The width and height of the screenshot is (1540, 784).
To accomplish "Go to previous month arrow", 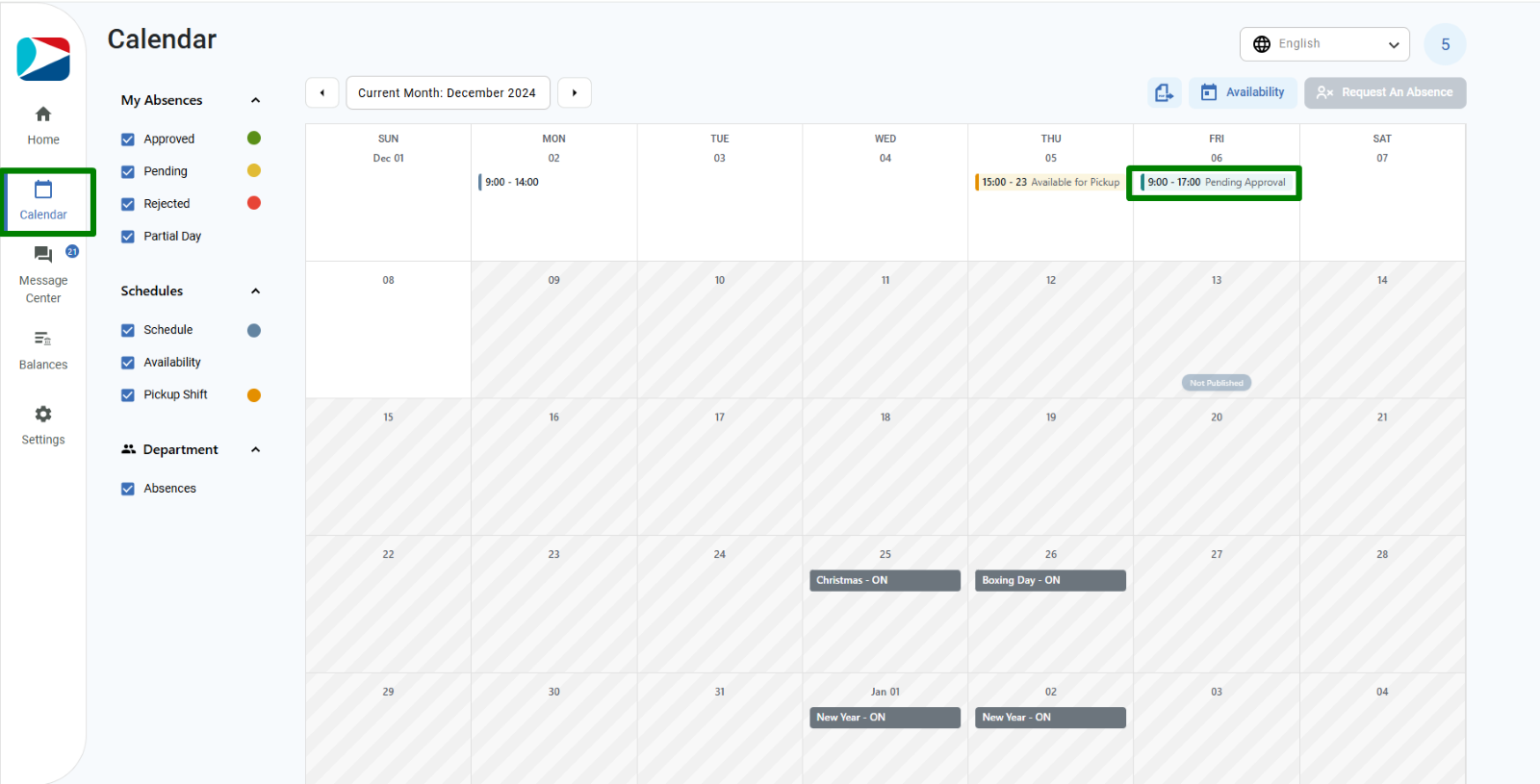I will tap(322, 93).
